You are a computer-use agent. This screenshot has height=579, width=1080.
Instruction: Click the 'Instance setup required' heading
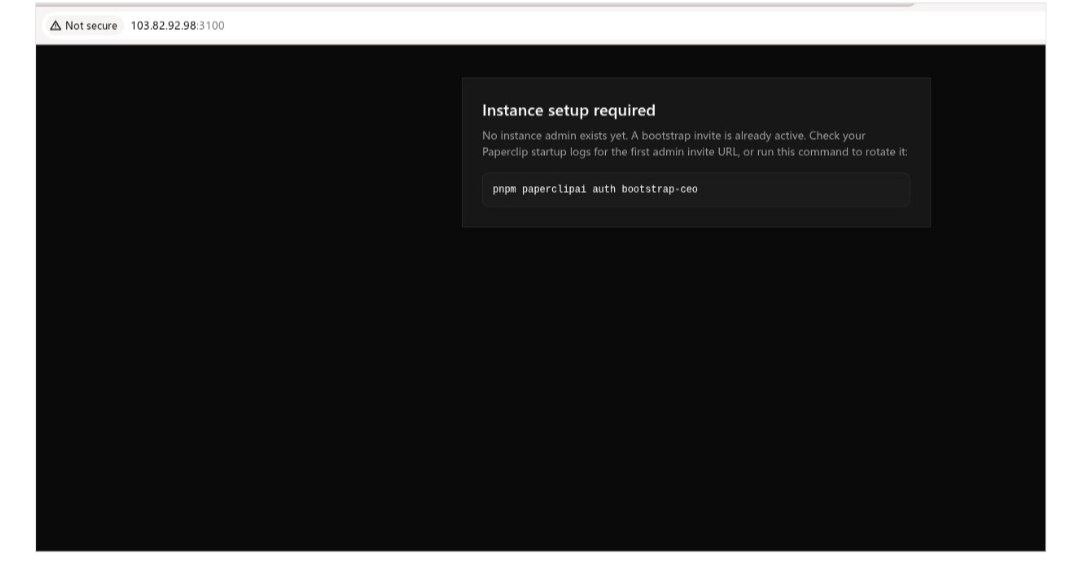(x=568, y=110)
